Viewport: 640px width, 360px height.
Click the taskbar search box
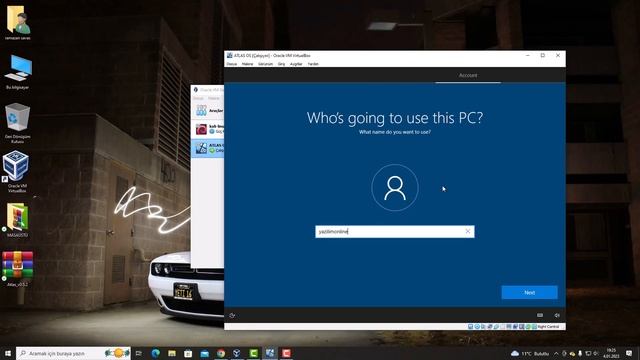pyautogui.click(x=73, y=353)
